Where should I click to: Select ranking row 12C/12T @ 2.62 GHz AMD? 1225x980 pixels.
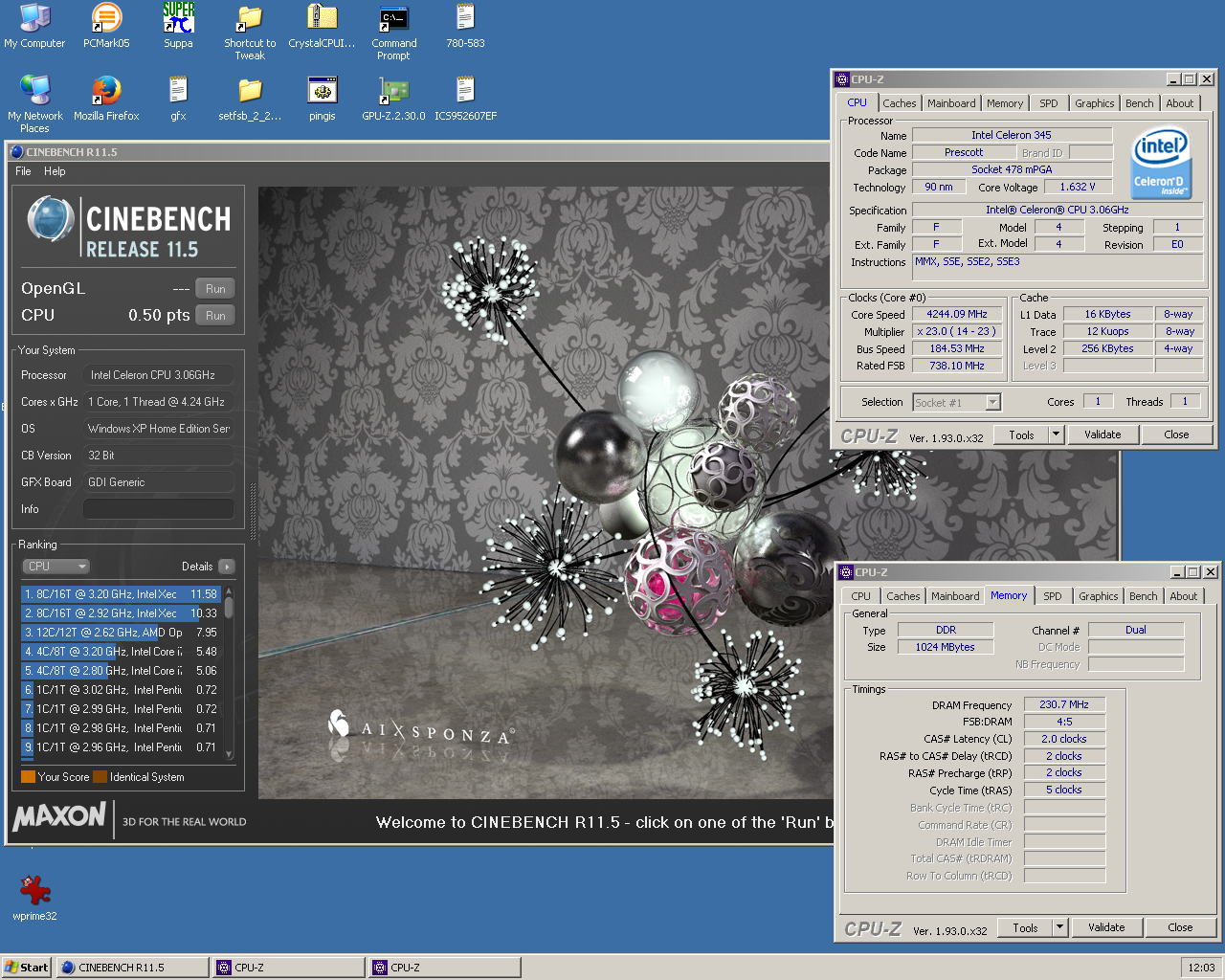(x=121, y=633)
